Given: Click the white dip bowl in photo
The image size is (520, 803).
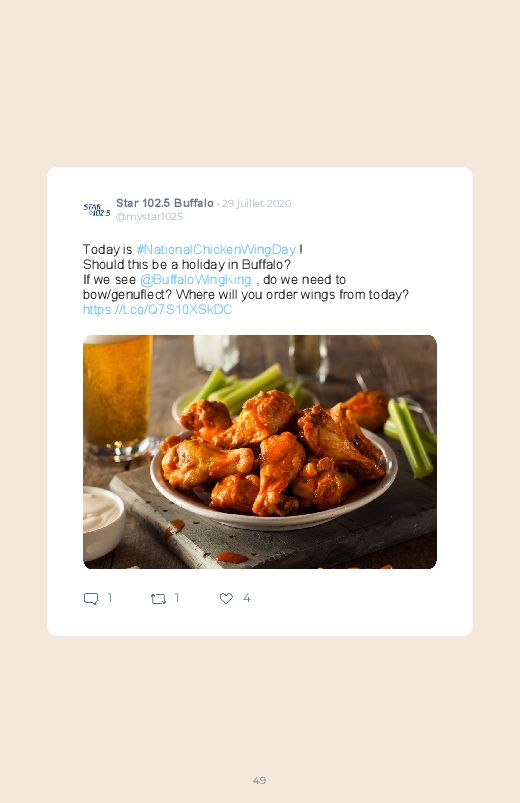Looking at the screenshot, I should 102,521.
